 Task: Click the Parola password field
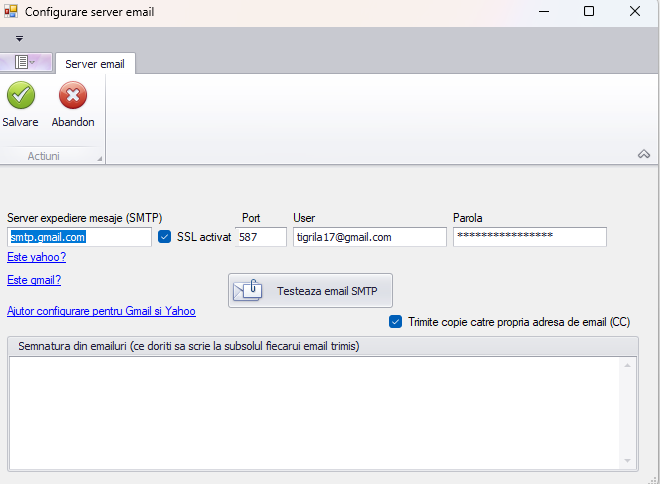529,237
